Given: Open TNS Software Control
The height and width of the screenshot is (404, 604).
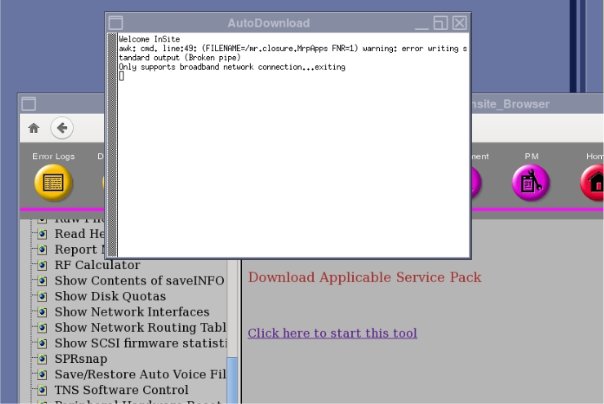Looking at the screenshot, I should click(x=121, y=389).
